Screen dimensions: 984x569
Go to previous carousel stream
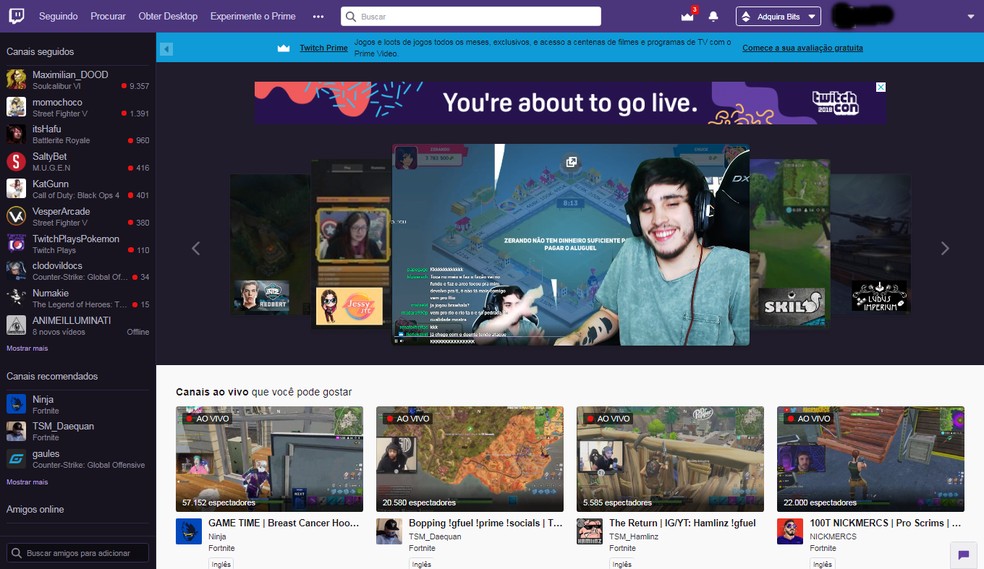196,248
